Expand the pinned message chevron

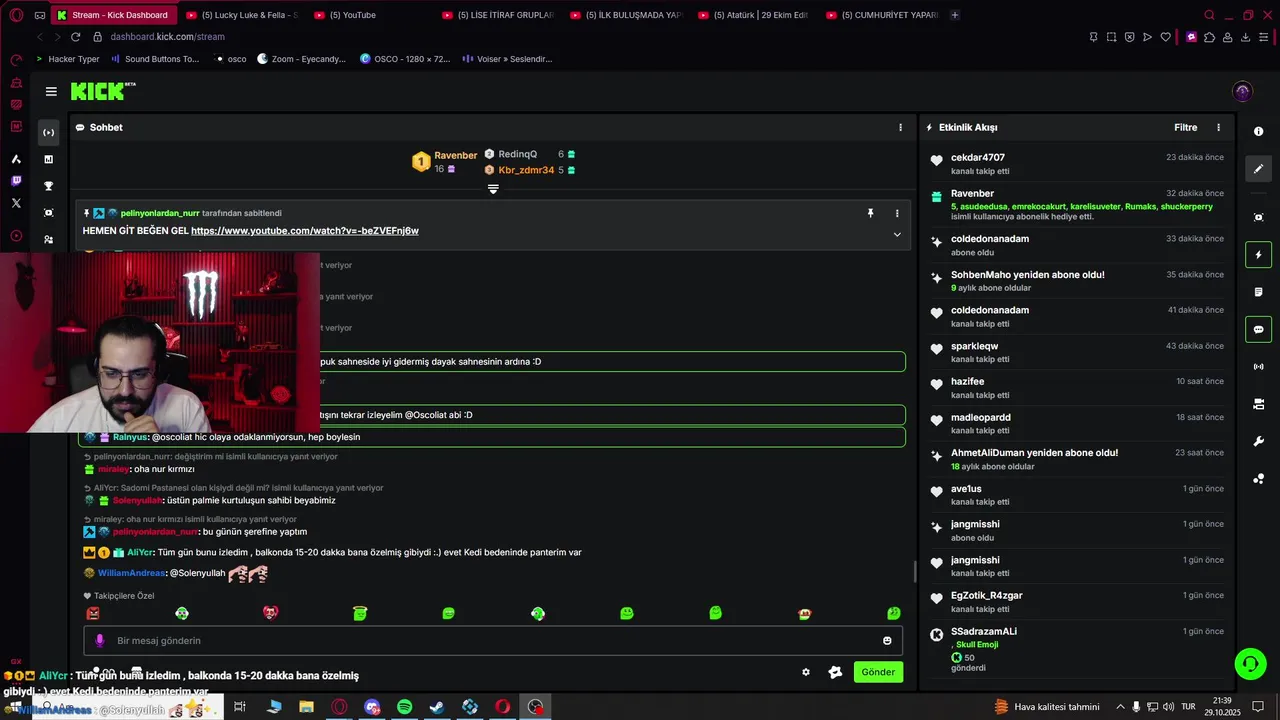pyautogui.click(x=897, y=235)
